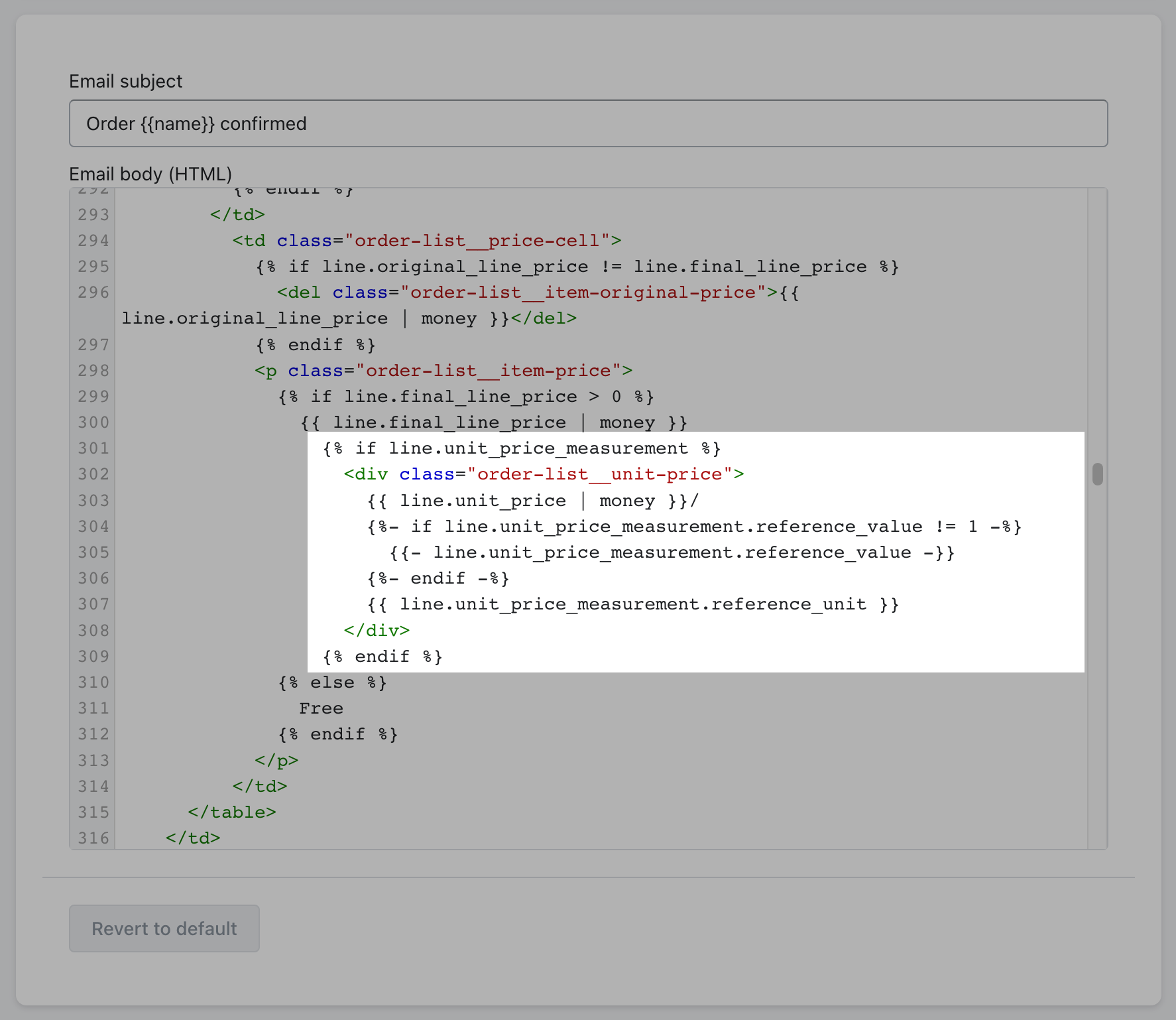The image size is (1176, 1020).
Task: Place cursor on the {% else %} line
Action: pos(332,682)
